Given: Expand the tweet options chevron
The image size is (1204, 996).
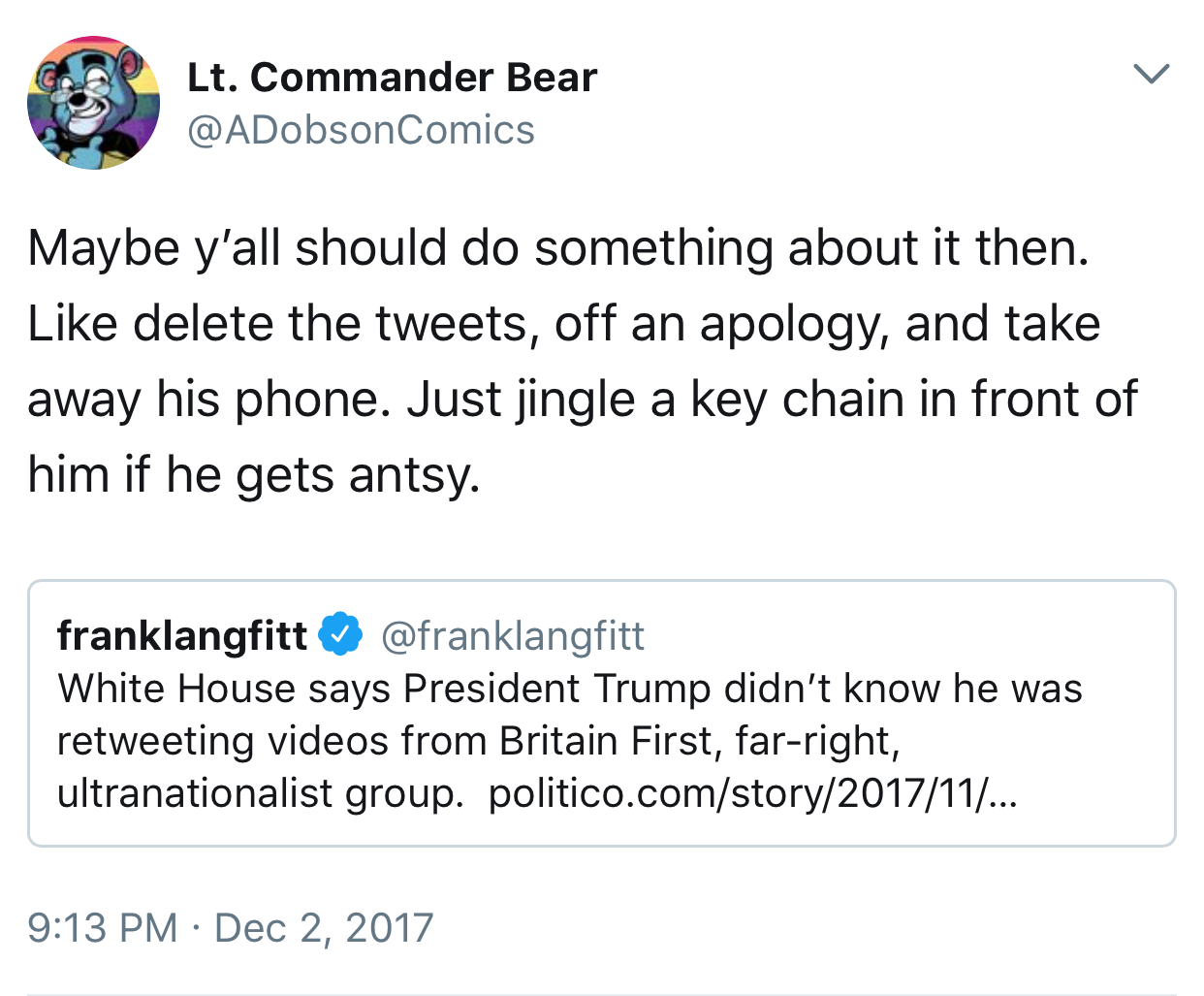Looking at the screenshot, I should pyautogui.click(x=1151, y=74).
